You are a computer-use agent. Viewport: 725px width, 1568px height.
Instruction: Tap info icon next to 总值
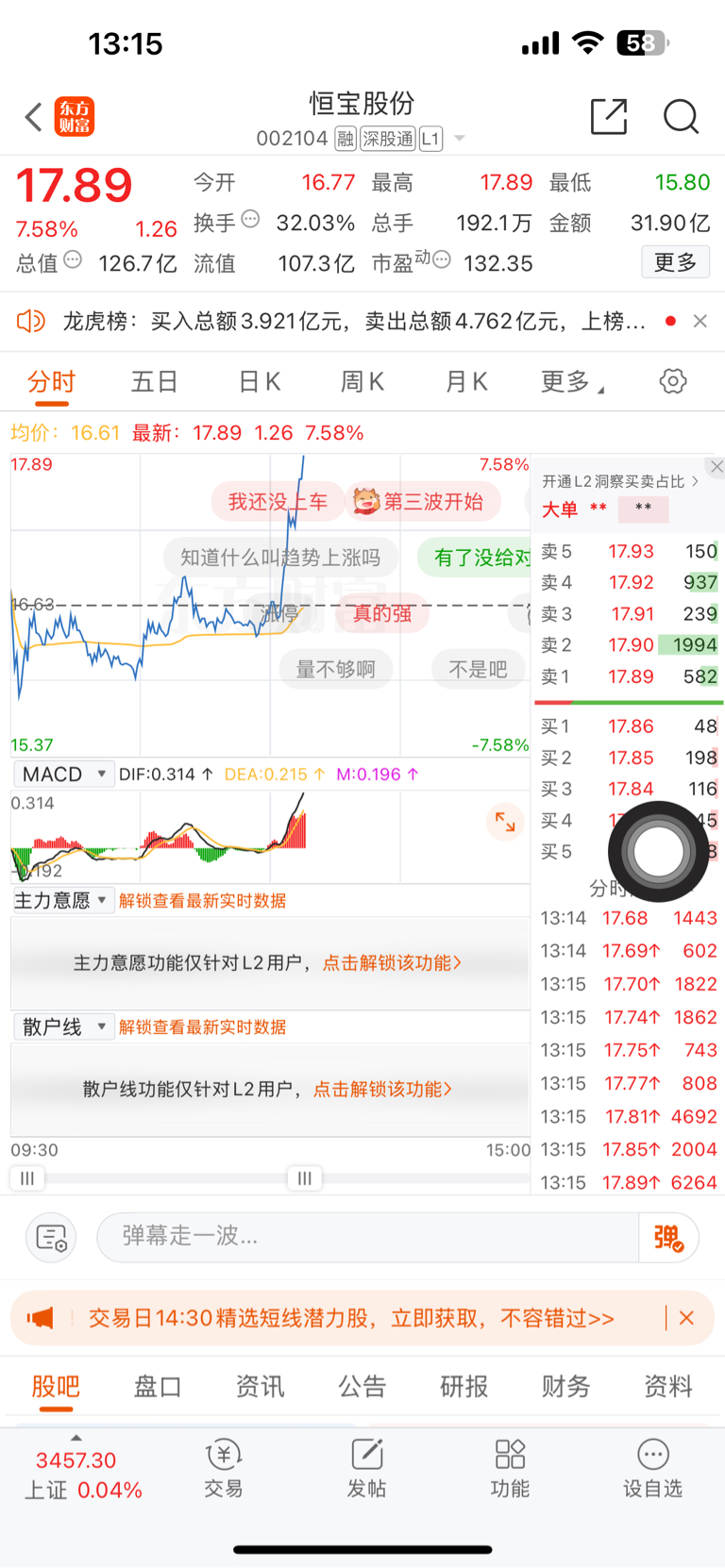point(73,259)
